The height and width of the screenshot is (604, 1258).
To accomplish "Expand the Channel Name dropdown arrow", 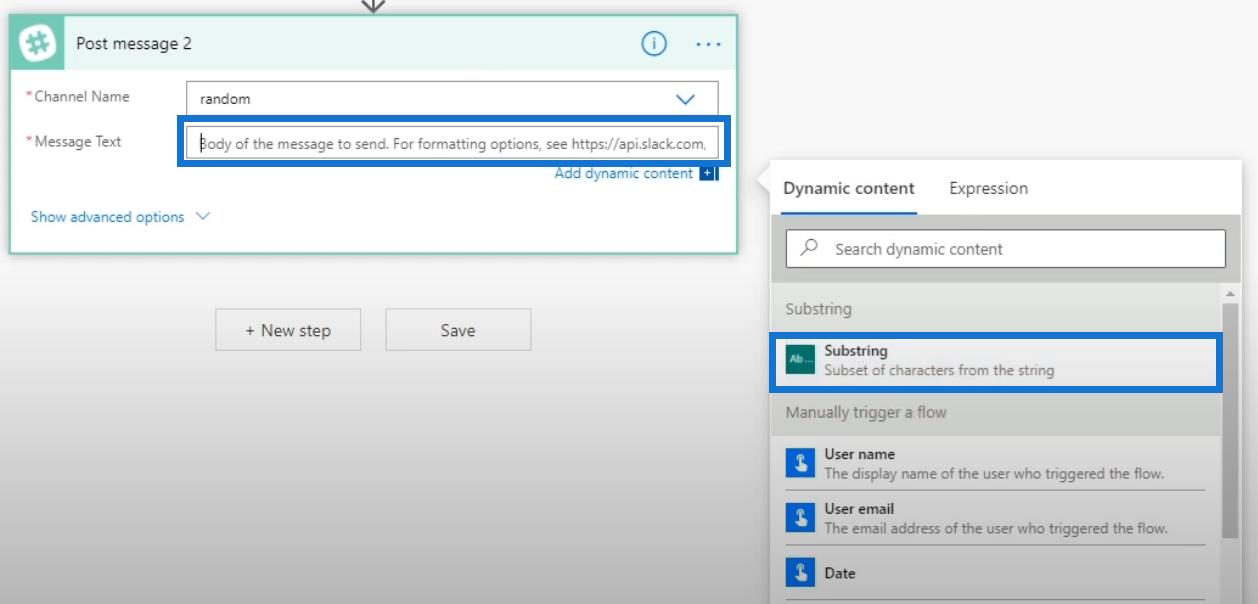I will pos(685,99).
